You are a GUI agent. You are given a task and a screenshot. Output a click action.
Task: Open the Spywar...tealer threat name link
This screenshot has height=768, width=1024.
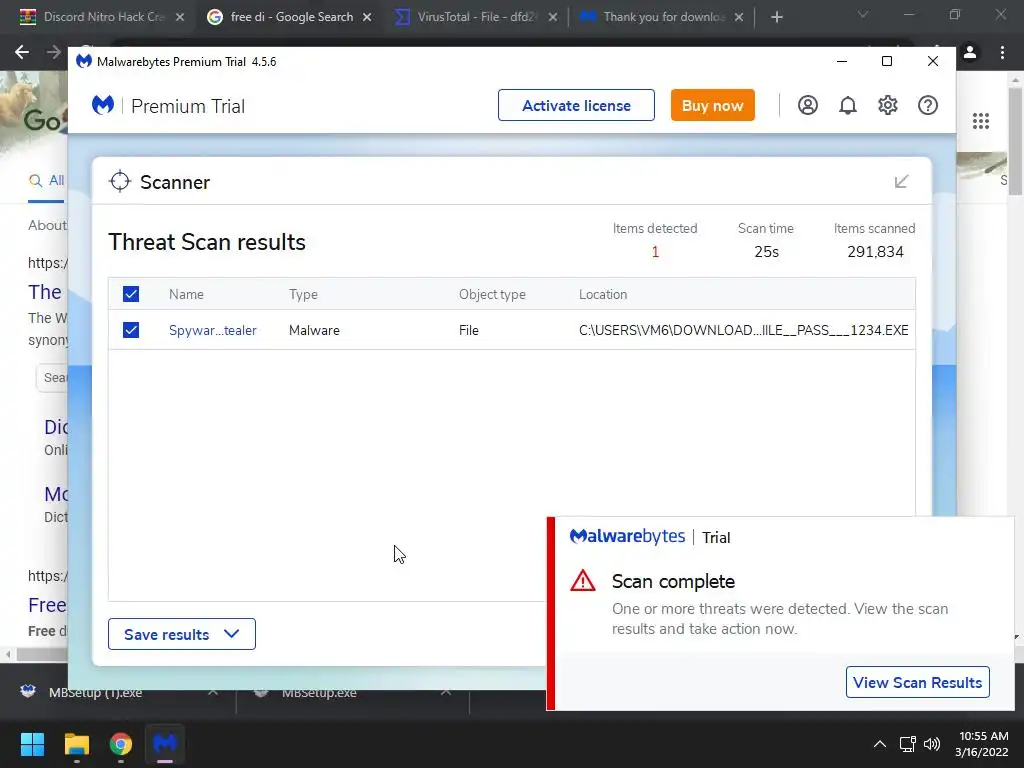(213, 330)
